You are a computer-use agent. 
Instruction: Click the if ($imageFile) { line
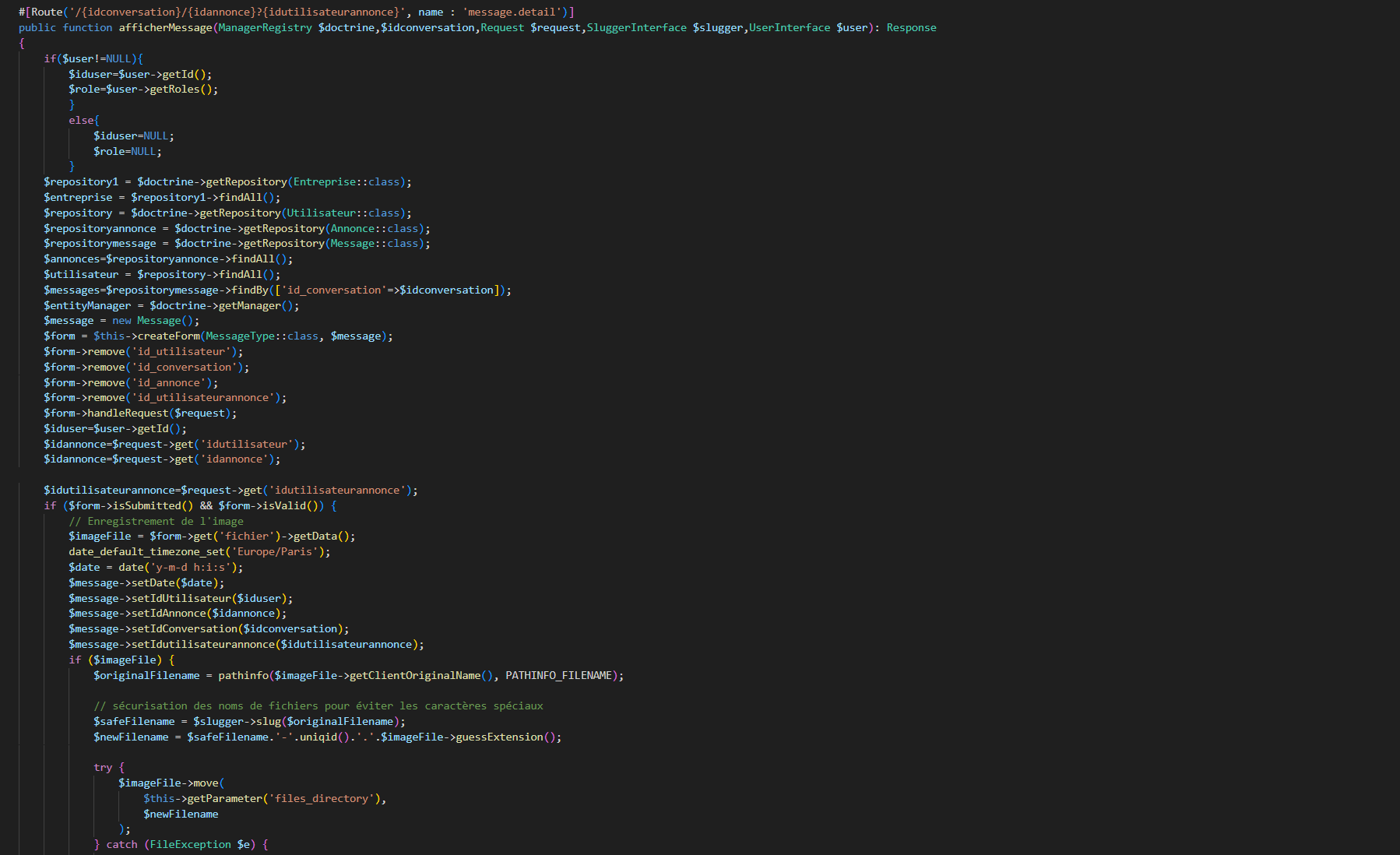121,660
